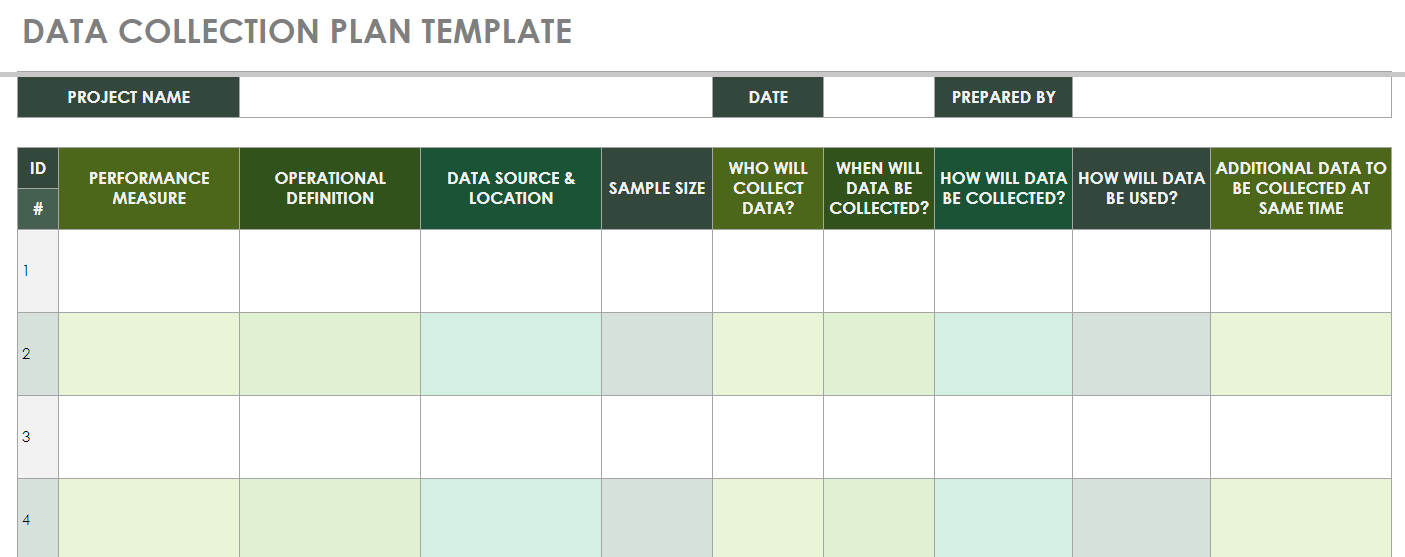Click row 3 Operational Definition cell
Image resolution: width=1405 pixels, height=557 pixels.
coord(330,437)
